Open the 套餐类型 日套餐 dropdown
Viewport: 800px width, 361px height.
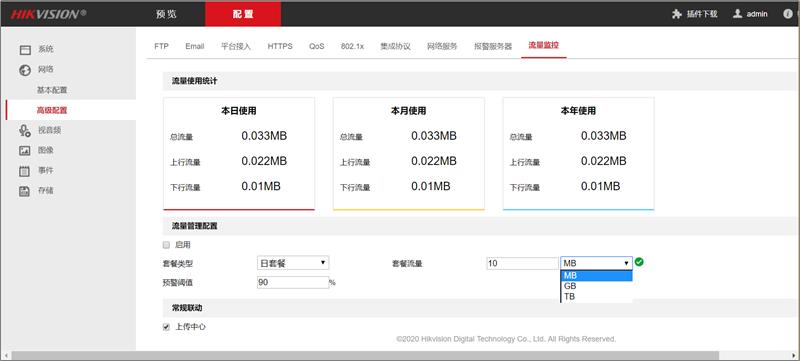293,263
